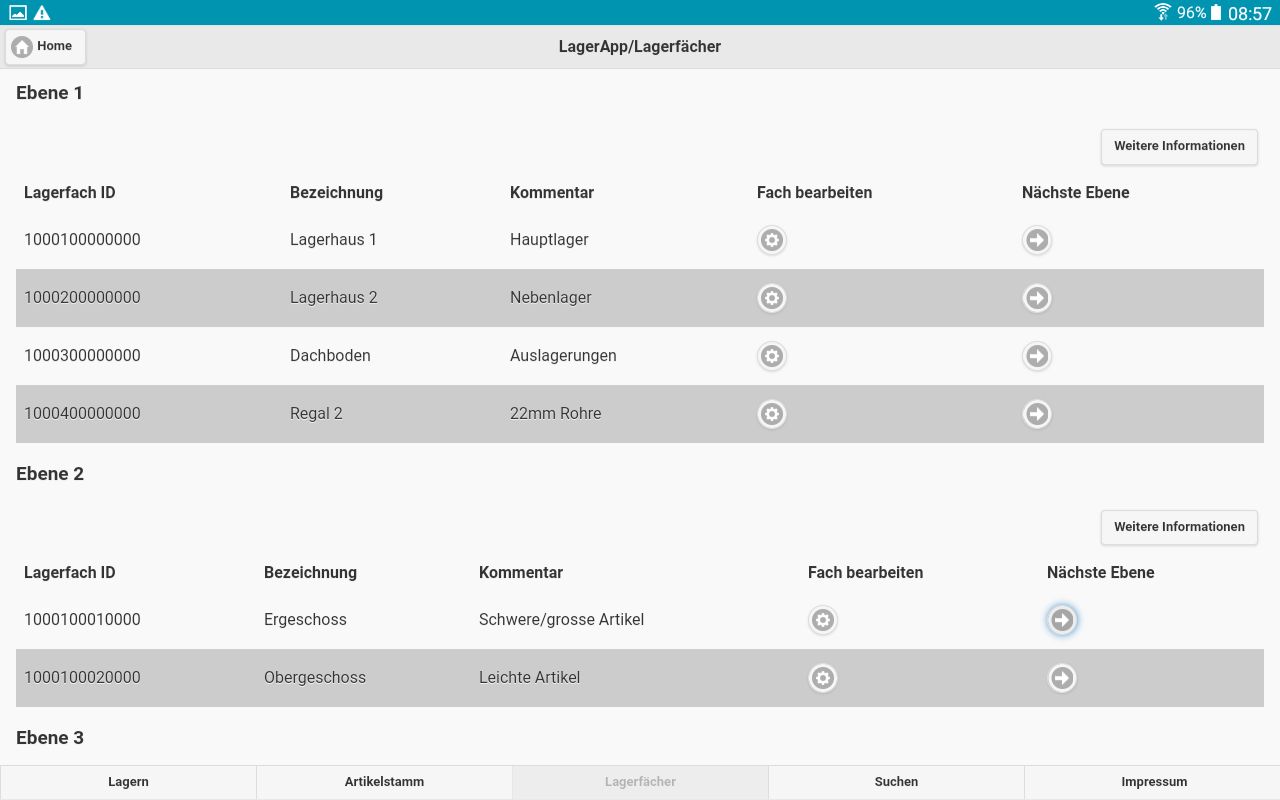The width and height of the screenshot is (1280, 800).
Task: Edit Regal 2 using its gear icon
Action: click(x=771, y=414)
